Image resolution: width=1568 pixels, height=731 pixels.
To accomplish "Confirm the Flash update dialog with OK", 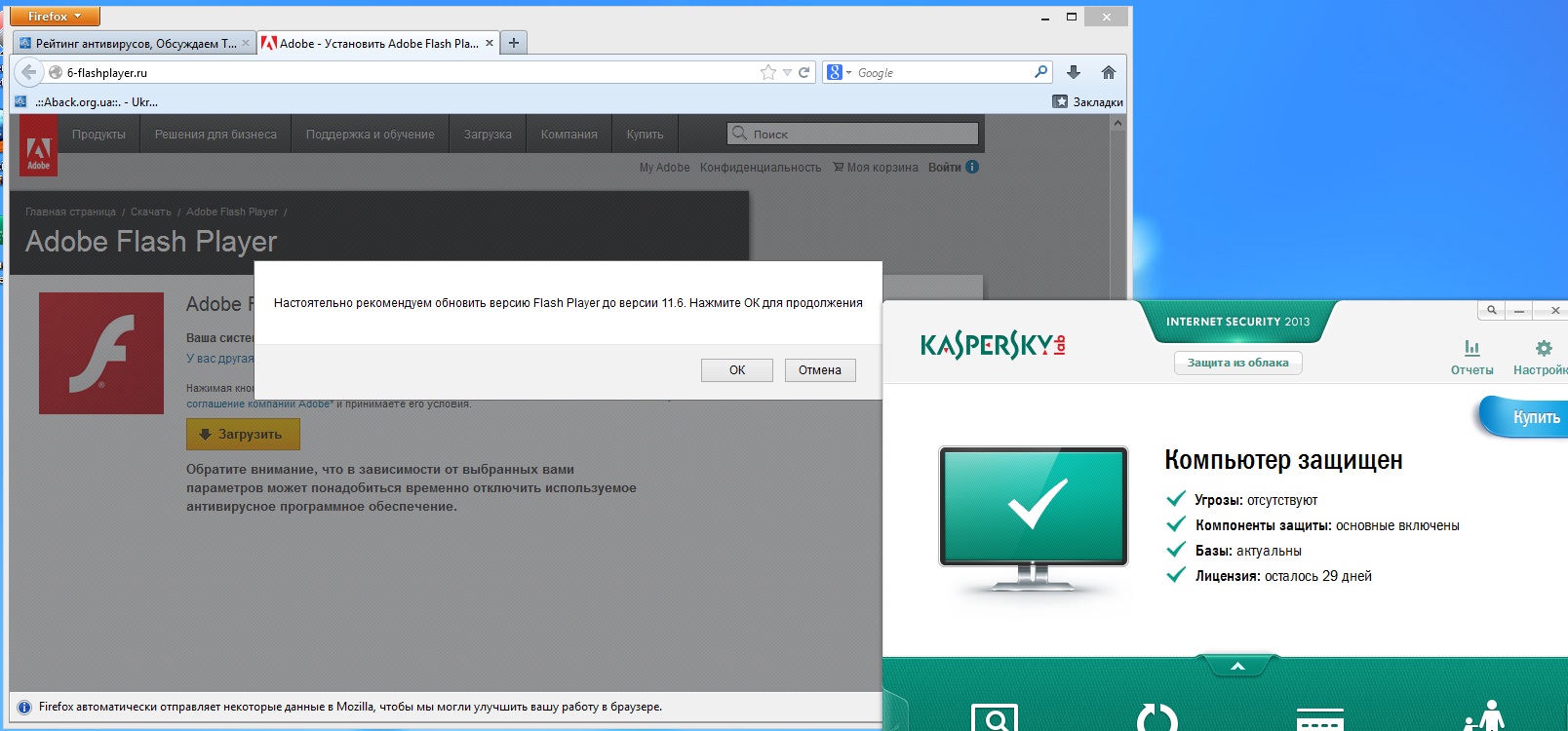I will [737, 370].
